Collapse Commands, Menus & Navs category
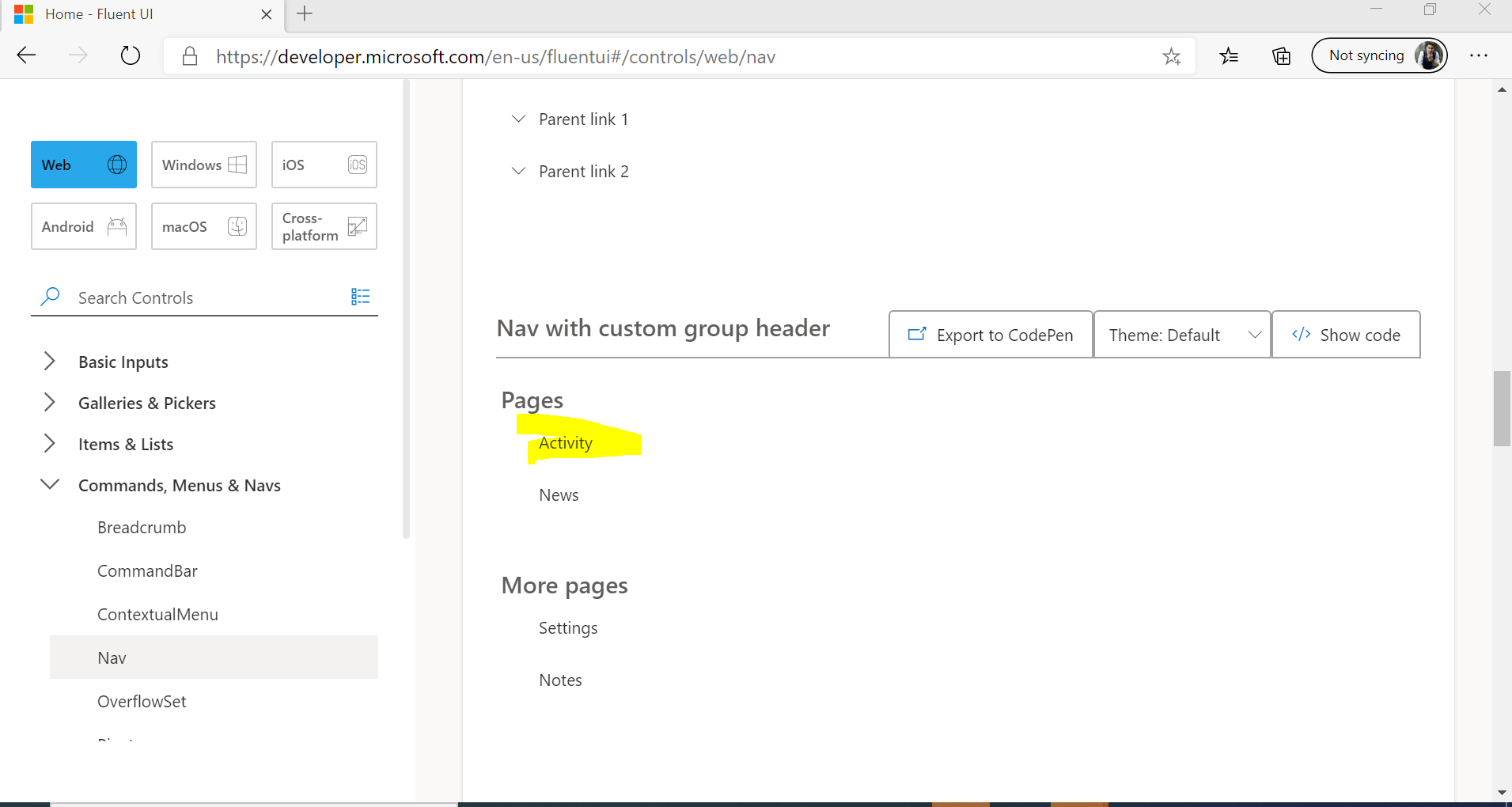This screenshot has height=807, width=1512. (50, 484)
